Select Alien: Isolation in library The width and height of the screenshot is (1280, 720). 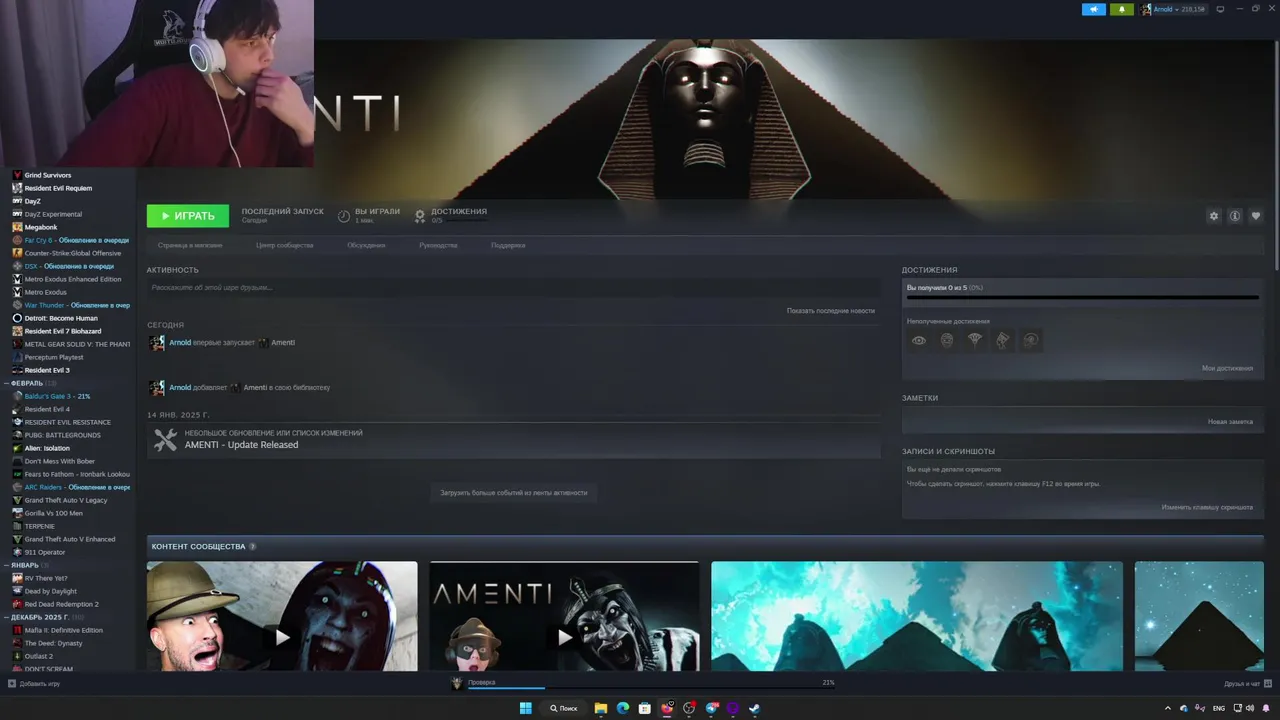tap(47, 448)
